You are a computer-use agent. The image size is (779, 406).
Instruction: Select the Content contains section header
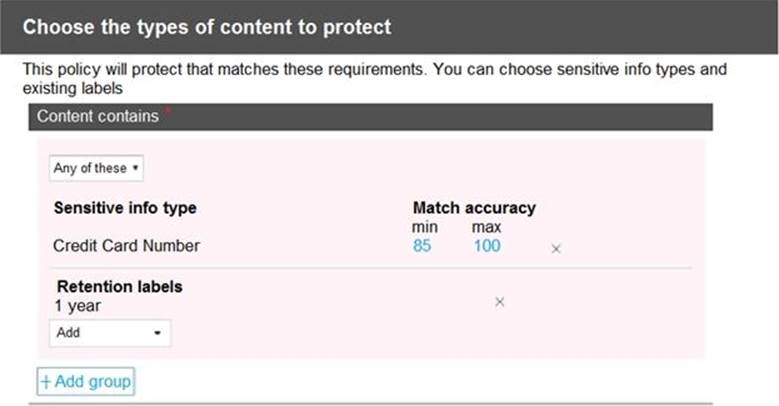98,116
